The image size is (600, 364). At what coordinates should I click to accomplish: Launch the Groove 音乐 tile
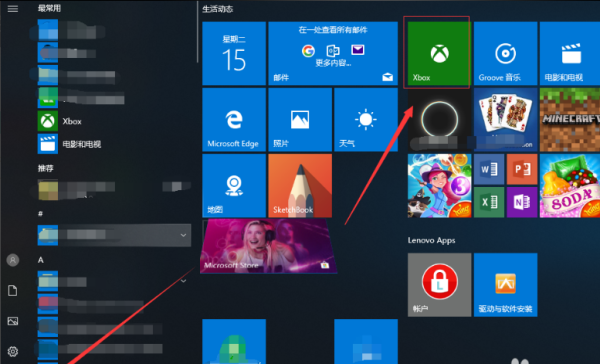[x=505, y=53]
